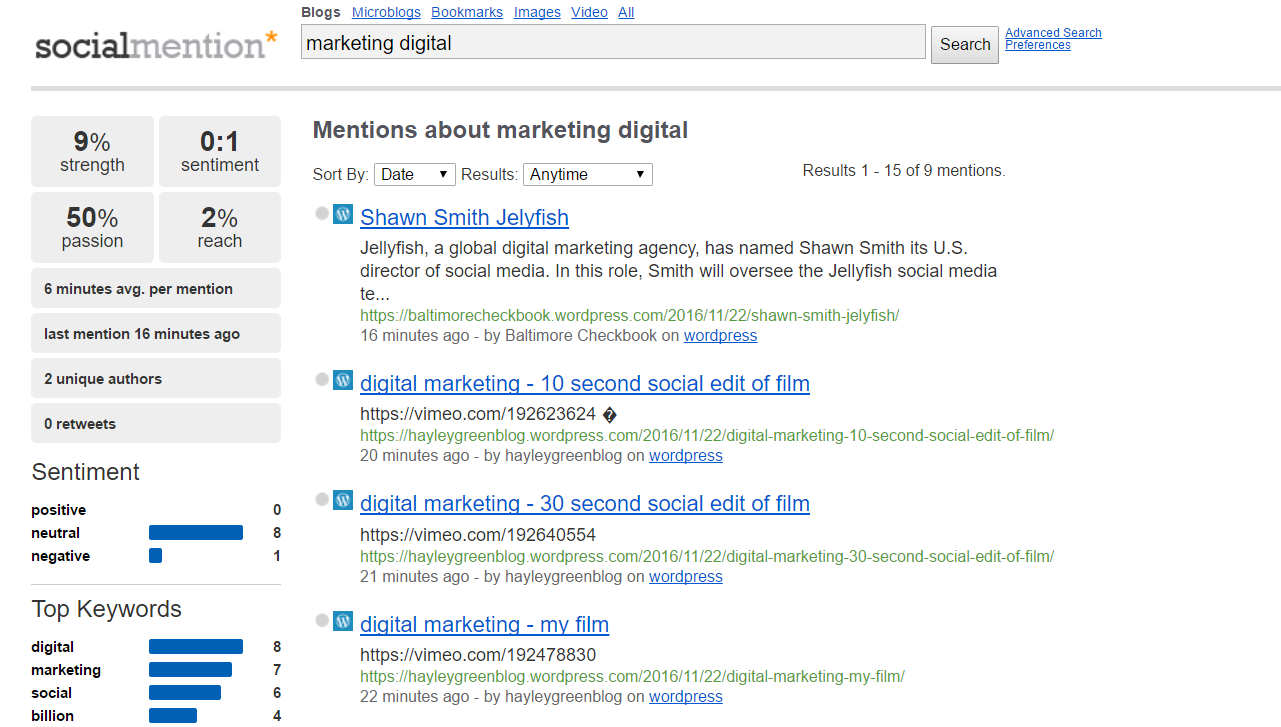Click wordpress source link under 22 minutes ago
The image size is (1281, 727).
685,697
